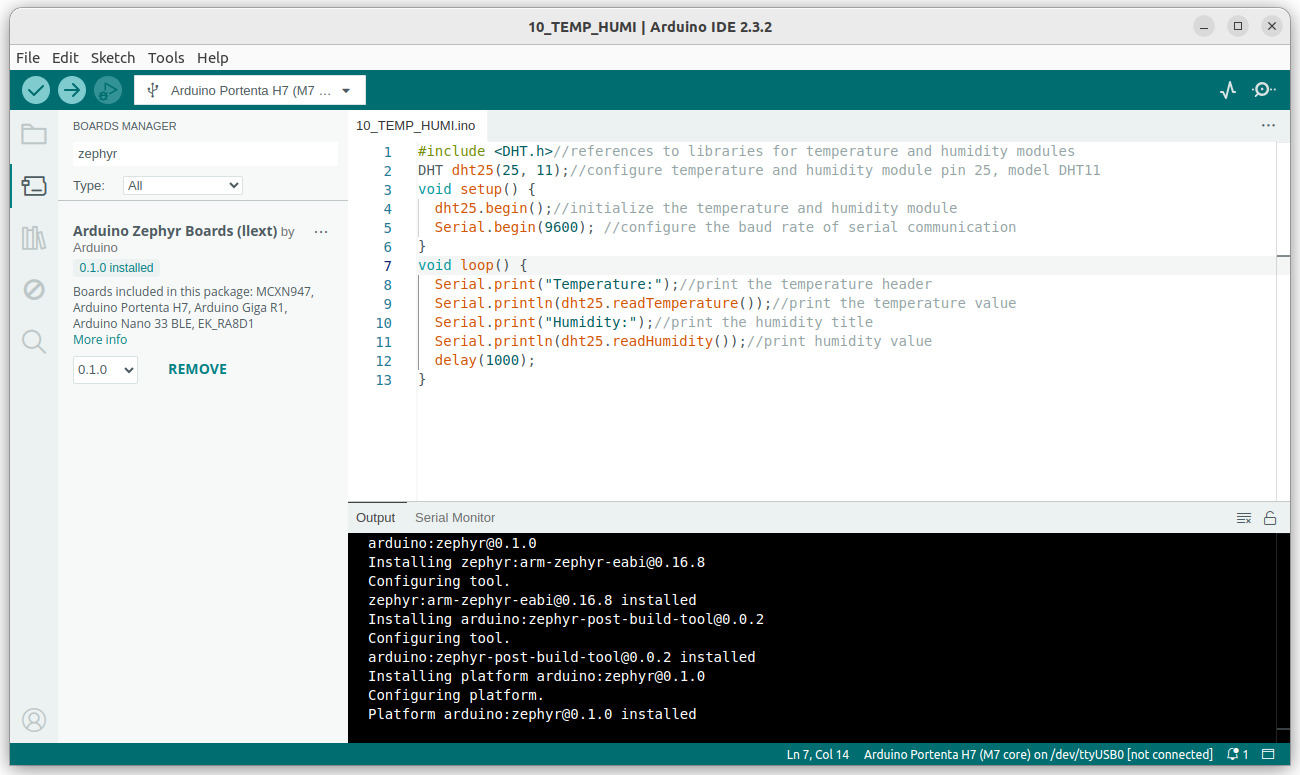Screen dimensions: 1300x775
Task: Click the Upload arrow button
Action: (x=72, y=90)
